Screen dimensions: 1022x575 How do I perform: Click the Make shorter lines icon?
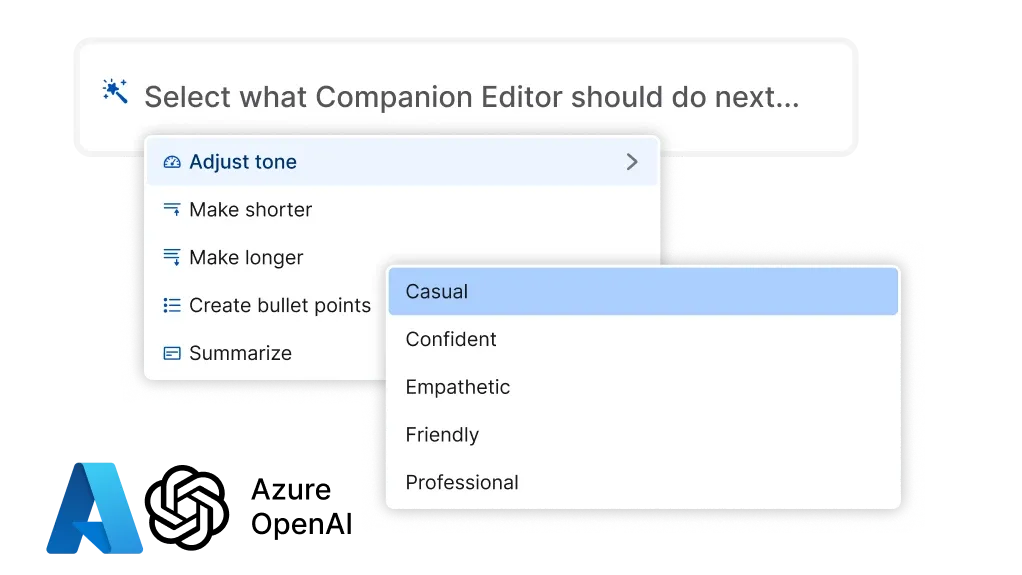point(172,210)
